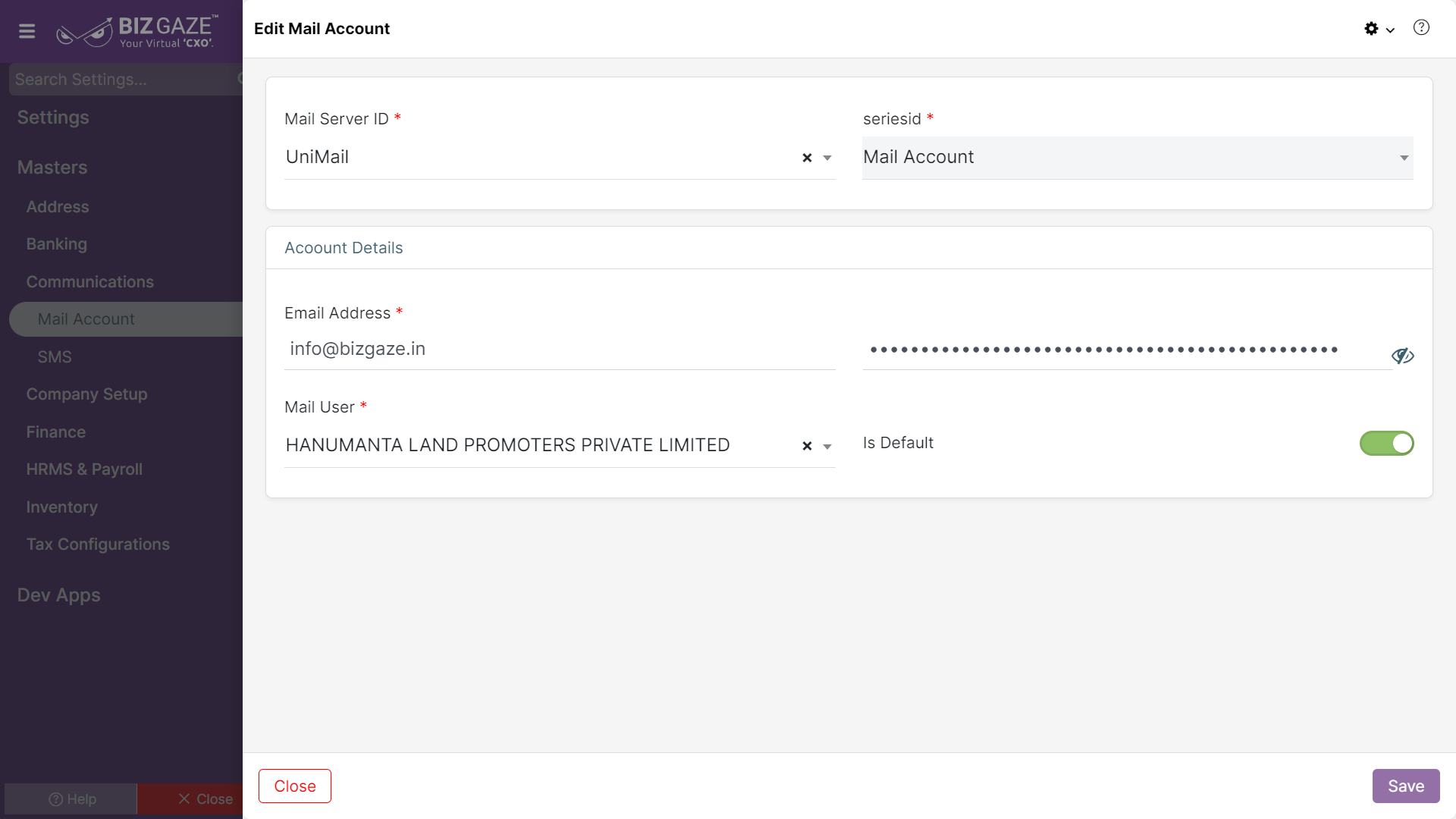This screenshot has height=819, width=1456.
Task: Clear the Mail User selection
Action: click(x=807, y=446)
